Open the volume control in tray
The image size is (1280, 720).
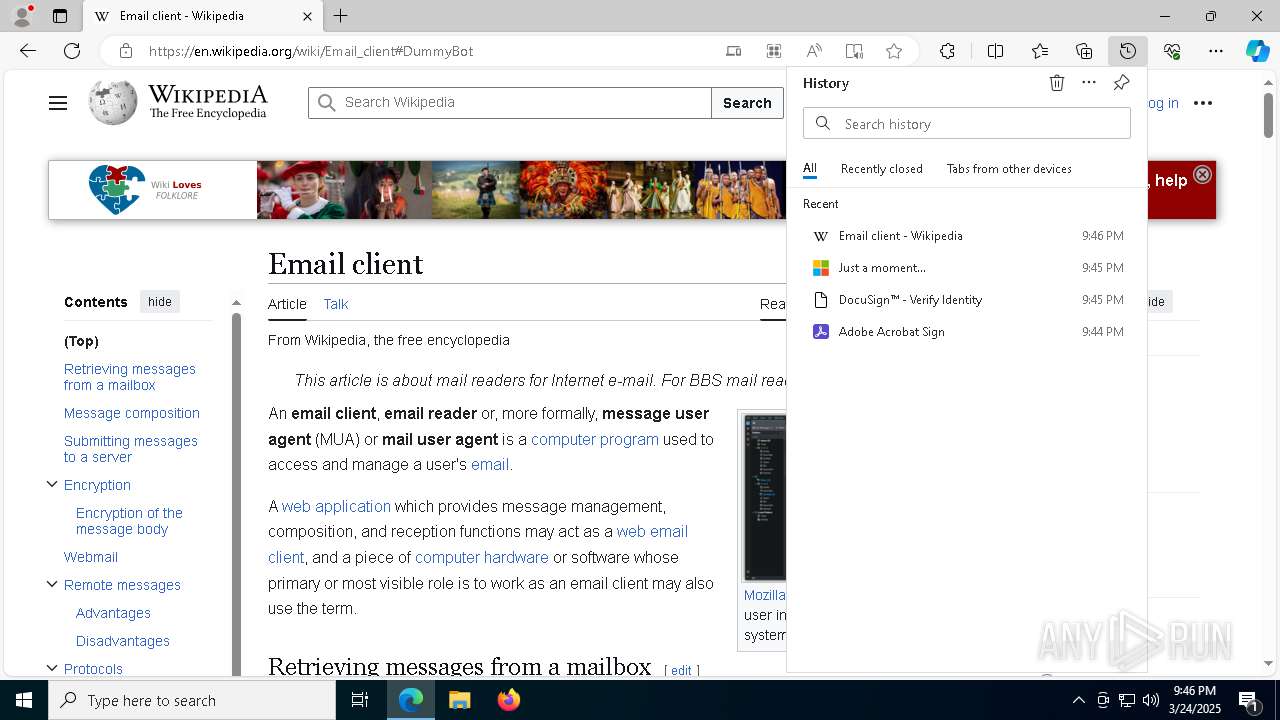(x=1150, y=700)
